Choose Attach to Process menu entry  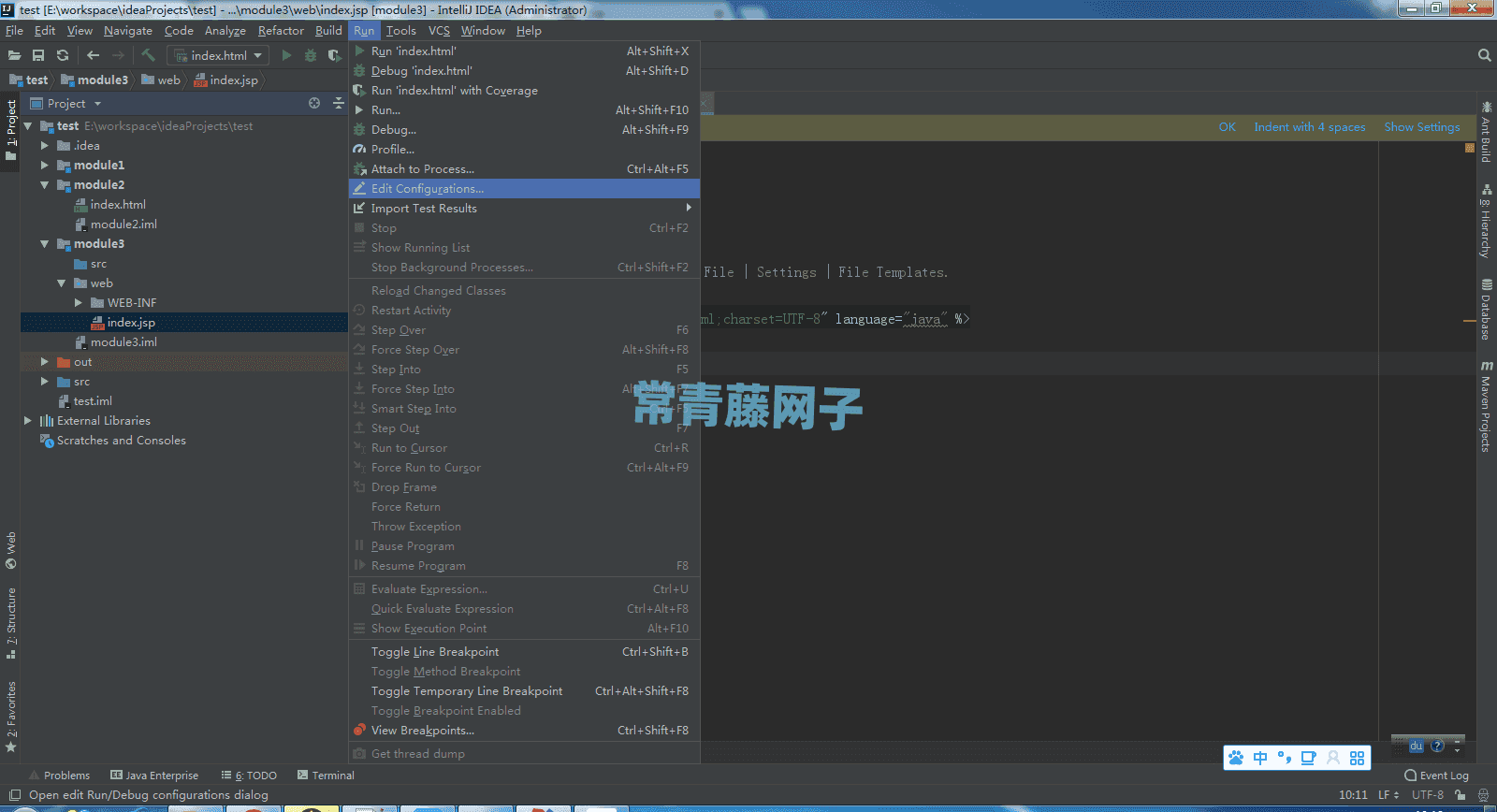coord(524,168)
